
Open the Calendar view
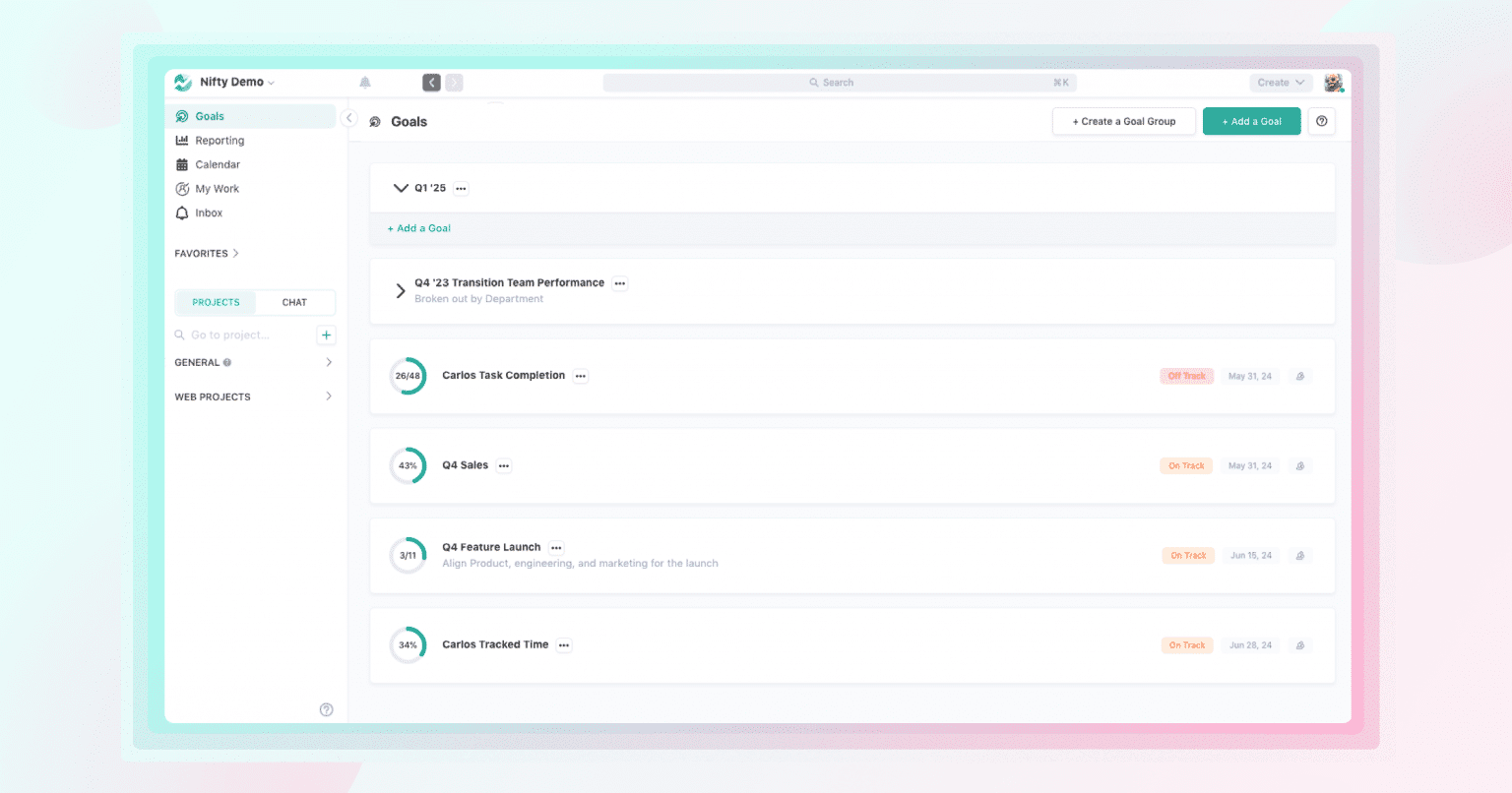(x=216, y=164)
